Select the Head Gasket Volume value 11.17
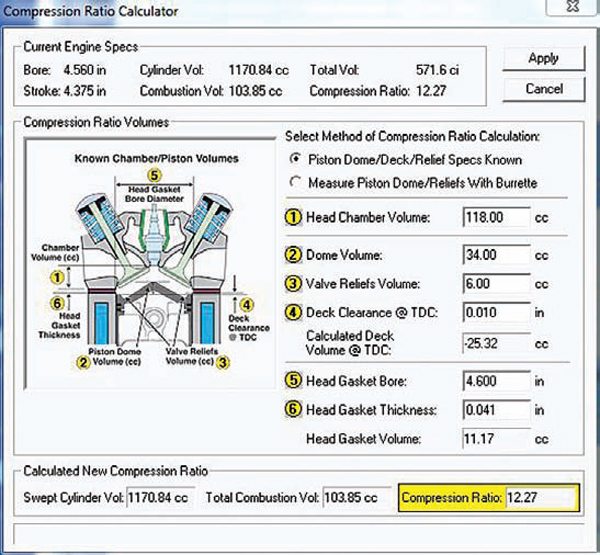This screenshot has width=600, height=555. coord(496,439)
